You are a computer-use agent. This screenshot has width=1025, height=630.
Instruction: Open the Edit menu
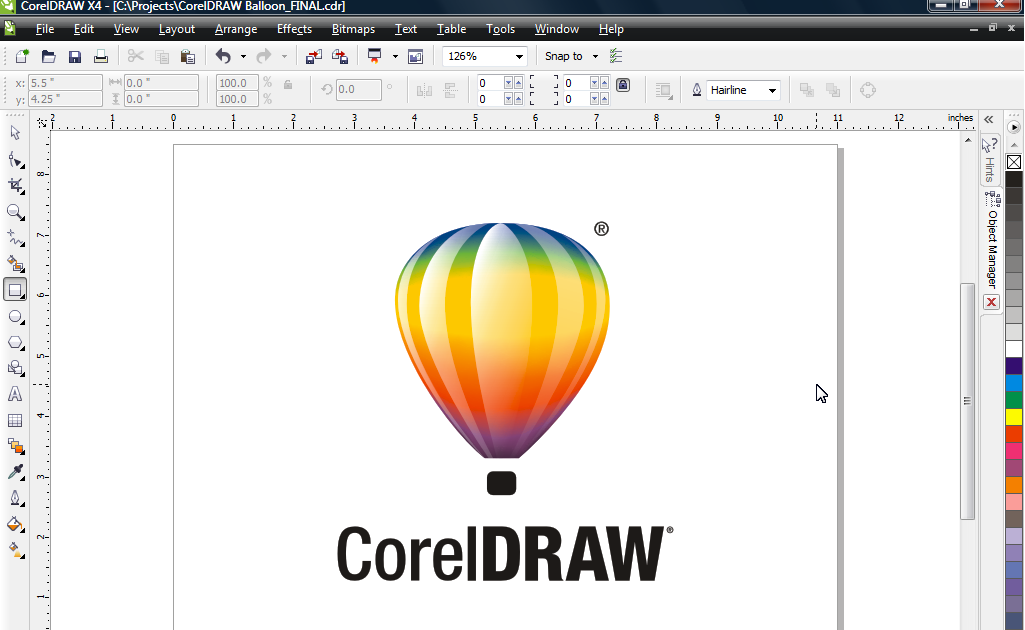click(84, 29)
